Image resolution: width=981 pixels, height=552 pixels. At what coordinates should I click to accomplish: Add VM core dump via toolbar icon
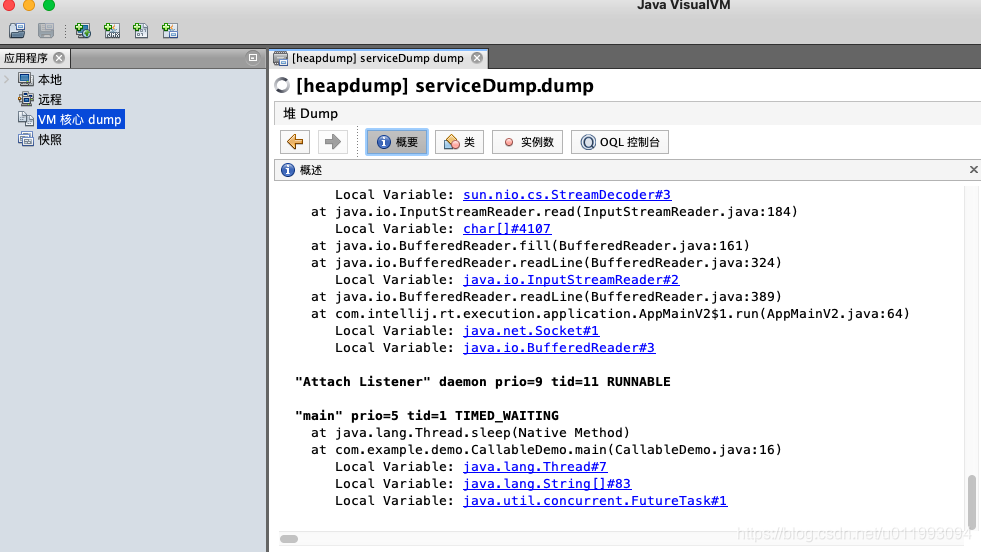[141, 30]
